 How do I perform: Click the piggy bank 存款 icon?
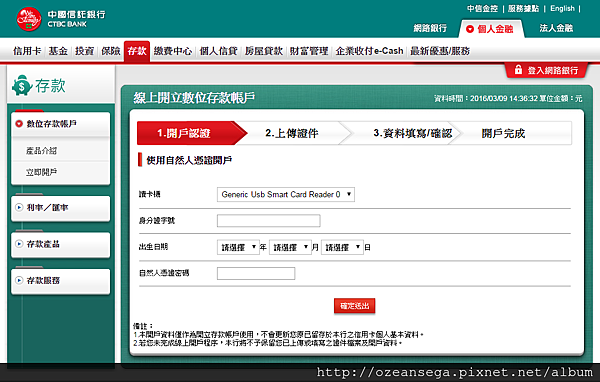coord(22,86)
